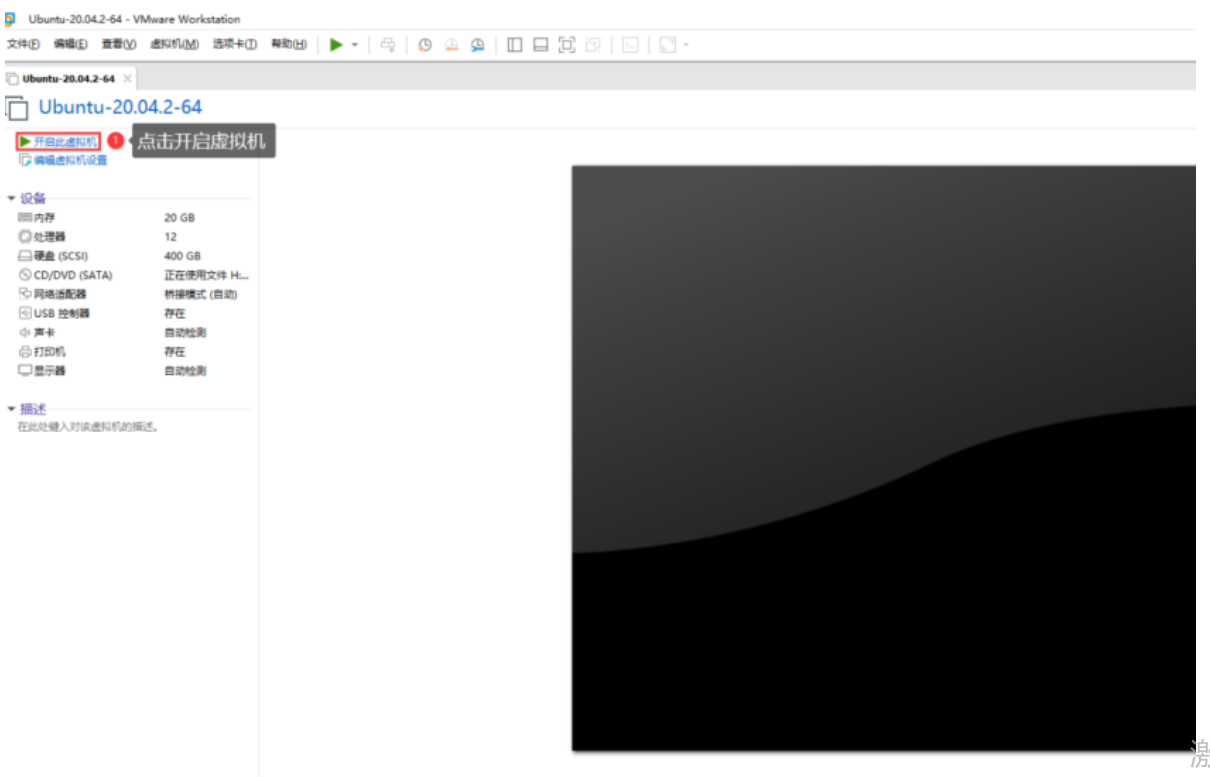Select the processor count 12
Image resolution: width=1210 pixels, height=777 pixels.
170,237
